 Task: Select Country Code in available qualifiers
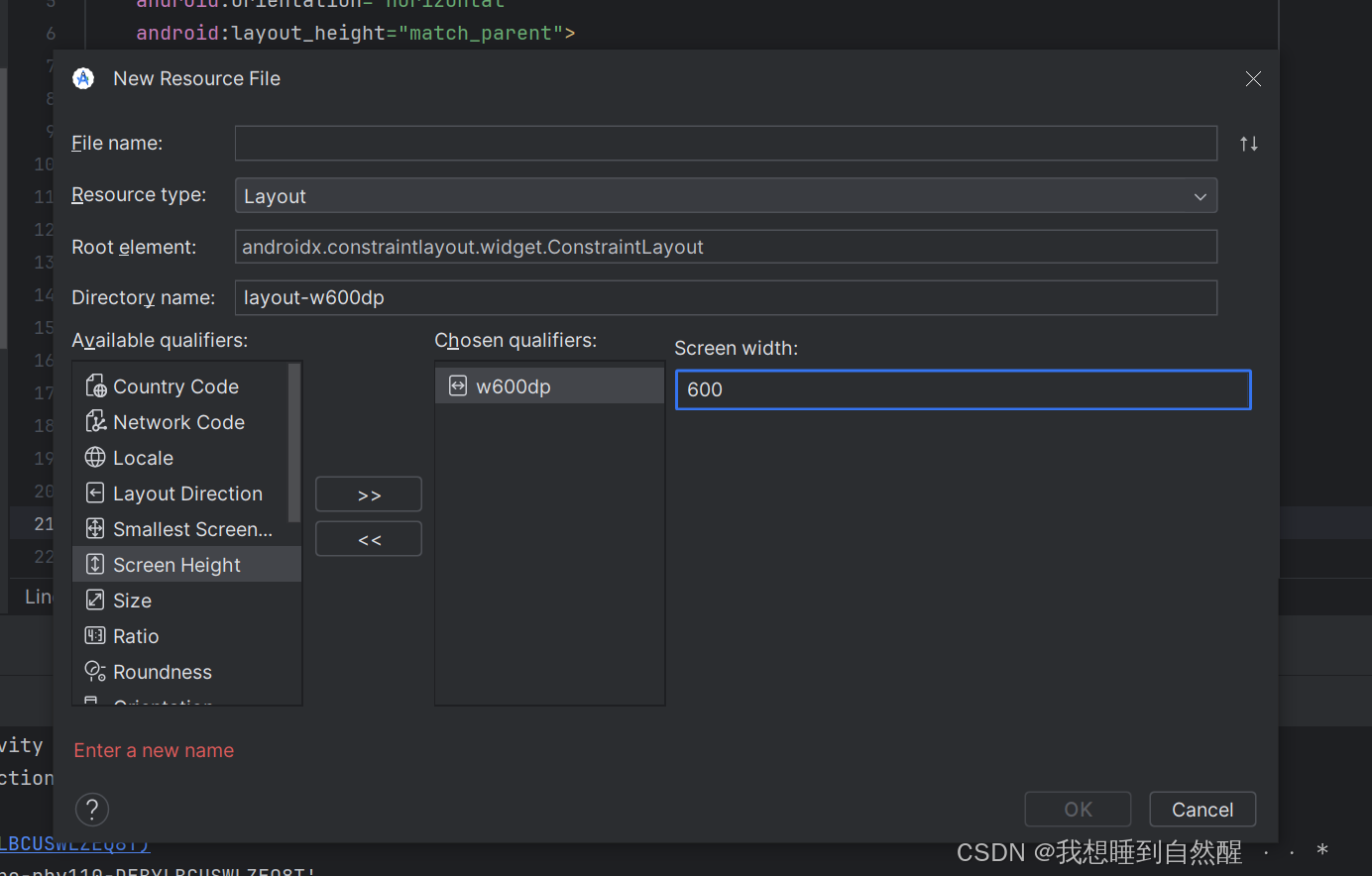(180, 385)
